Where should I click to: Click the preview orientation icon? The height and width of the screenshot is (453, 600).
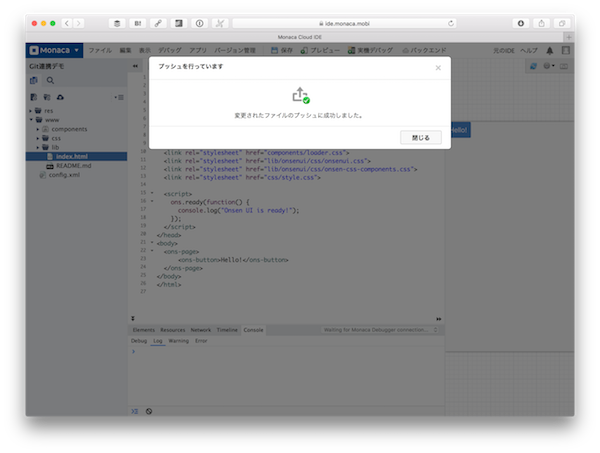pyautogui.click(x=564, y=66)
